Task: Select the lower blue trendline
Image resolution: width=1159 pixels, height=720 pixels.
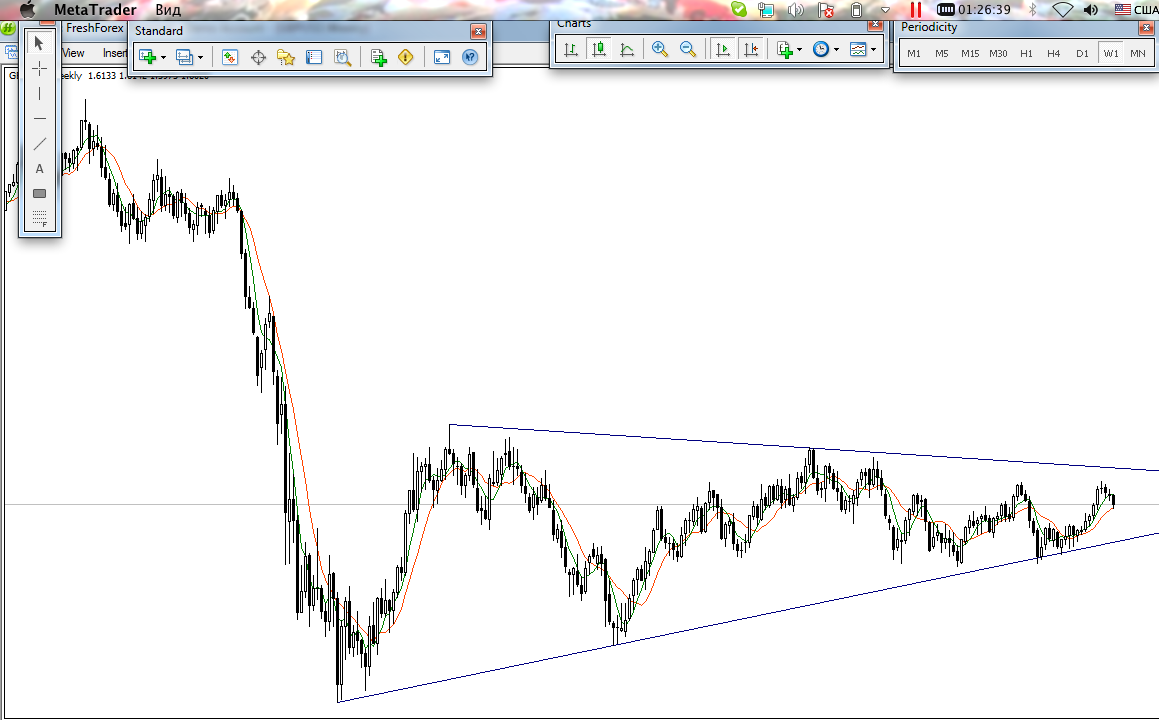Action: pos(748,617)
